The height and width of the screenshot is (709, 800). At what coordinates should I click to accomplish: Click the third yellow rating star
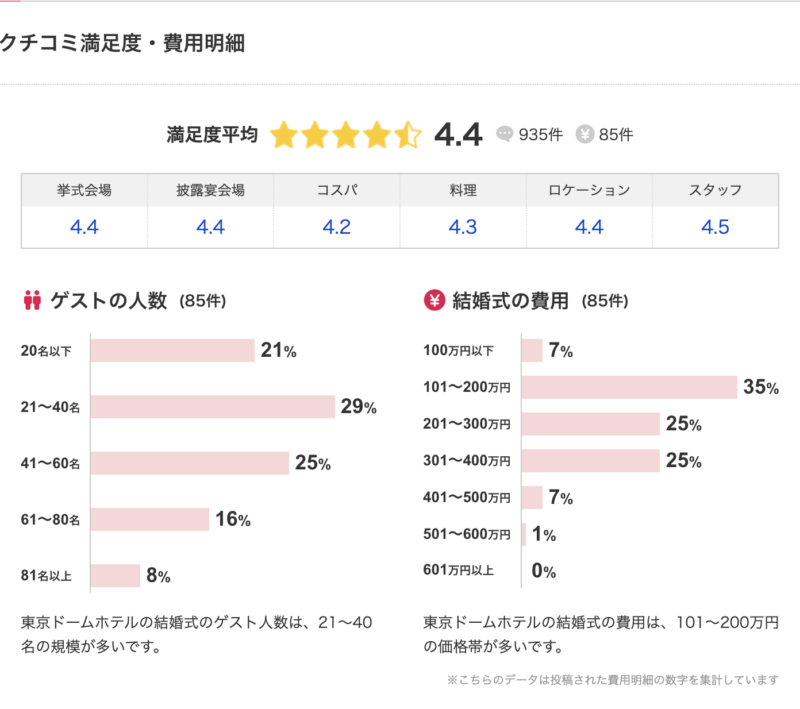point(346,135)
